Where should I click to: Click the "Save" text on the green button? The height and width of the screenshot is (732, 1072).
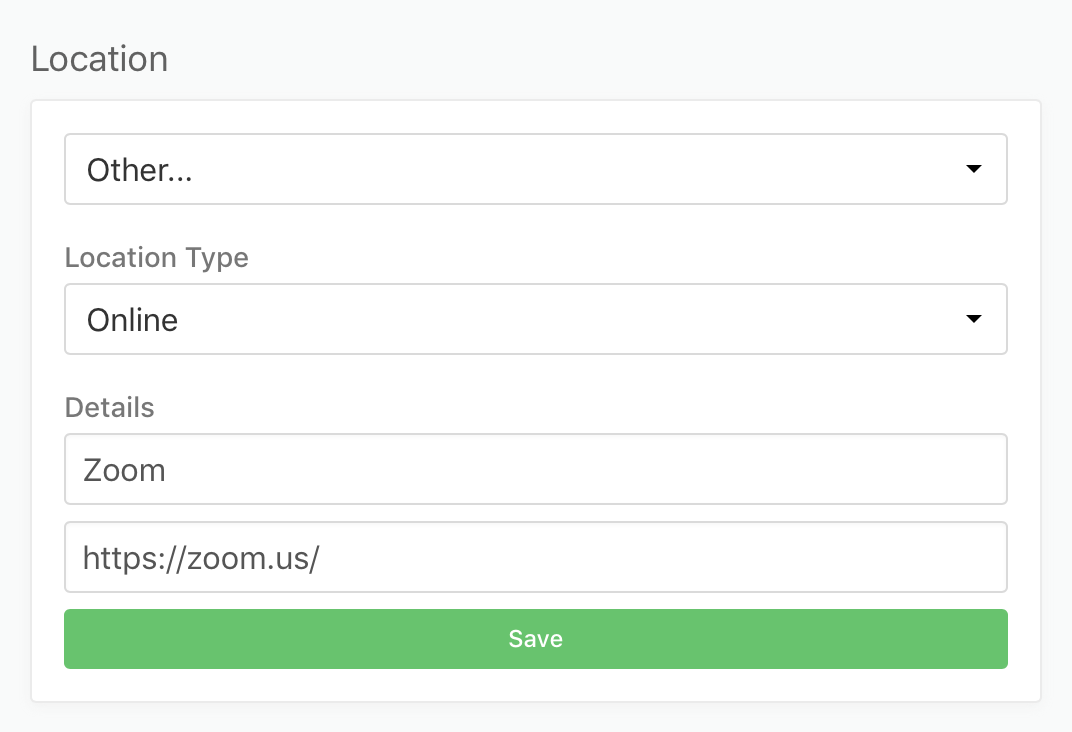pyautogui.click(x=535, y=639)
